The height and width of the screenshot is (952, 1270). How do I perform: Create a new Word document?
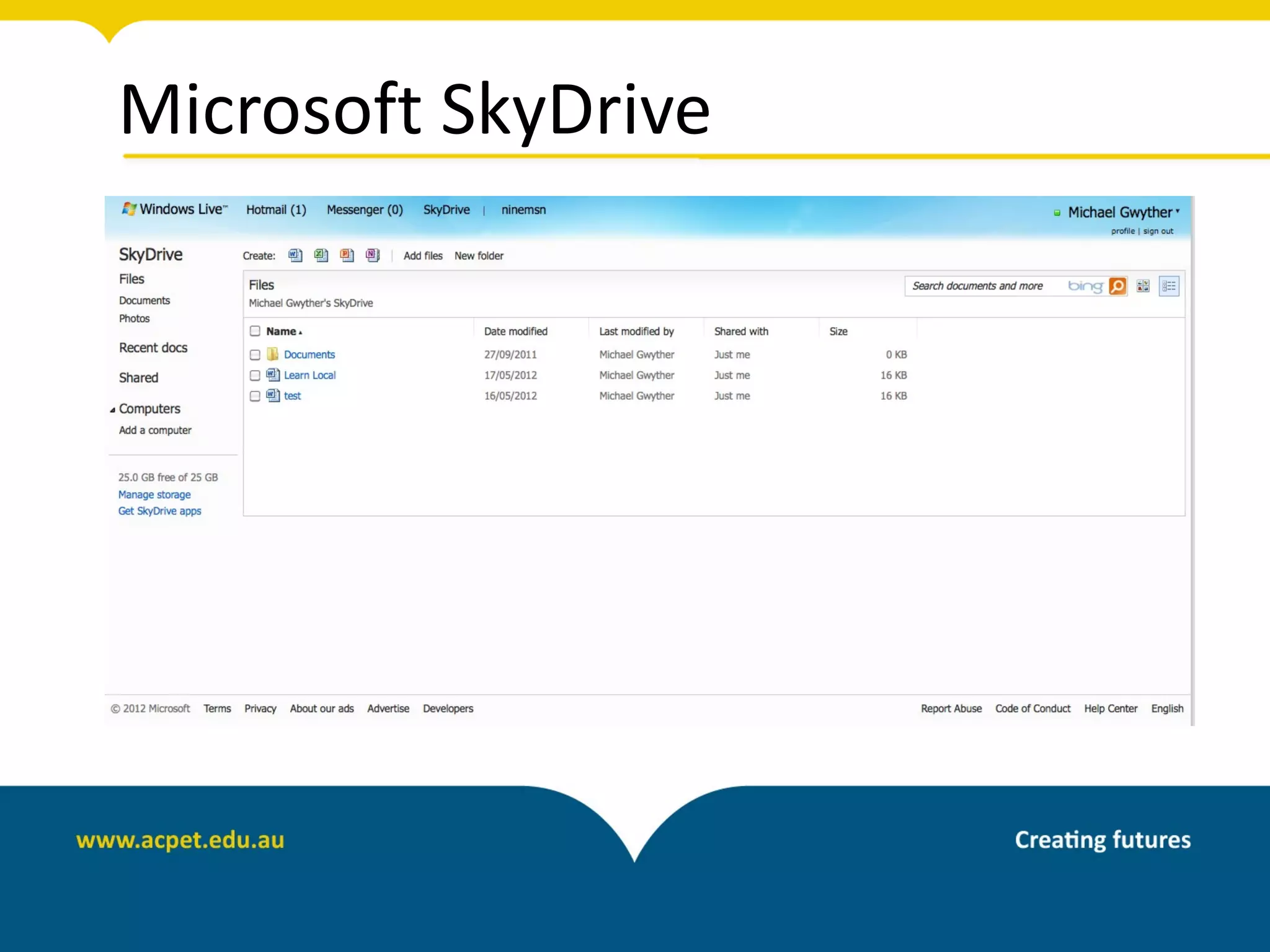pos(296,255)
